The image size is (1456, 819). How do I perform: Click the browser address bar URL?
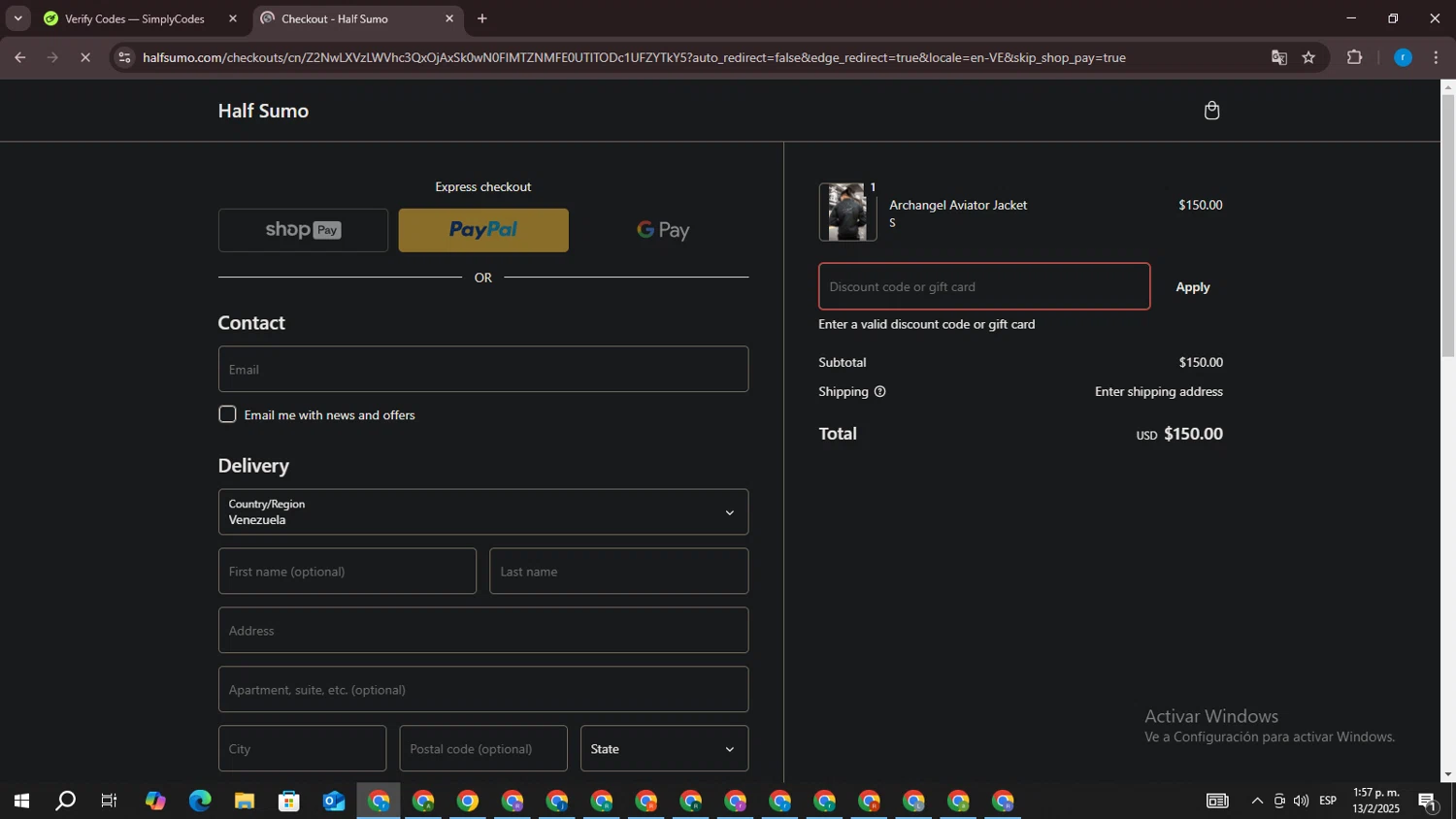click(x=634, y=57)
